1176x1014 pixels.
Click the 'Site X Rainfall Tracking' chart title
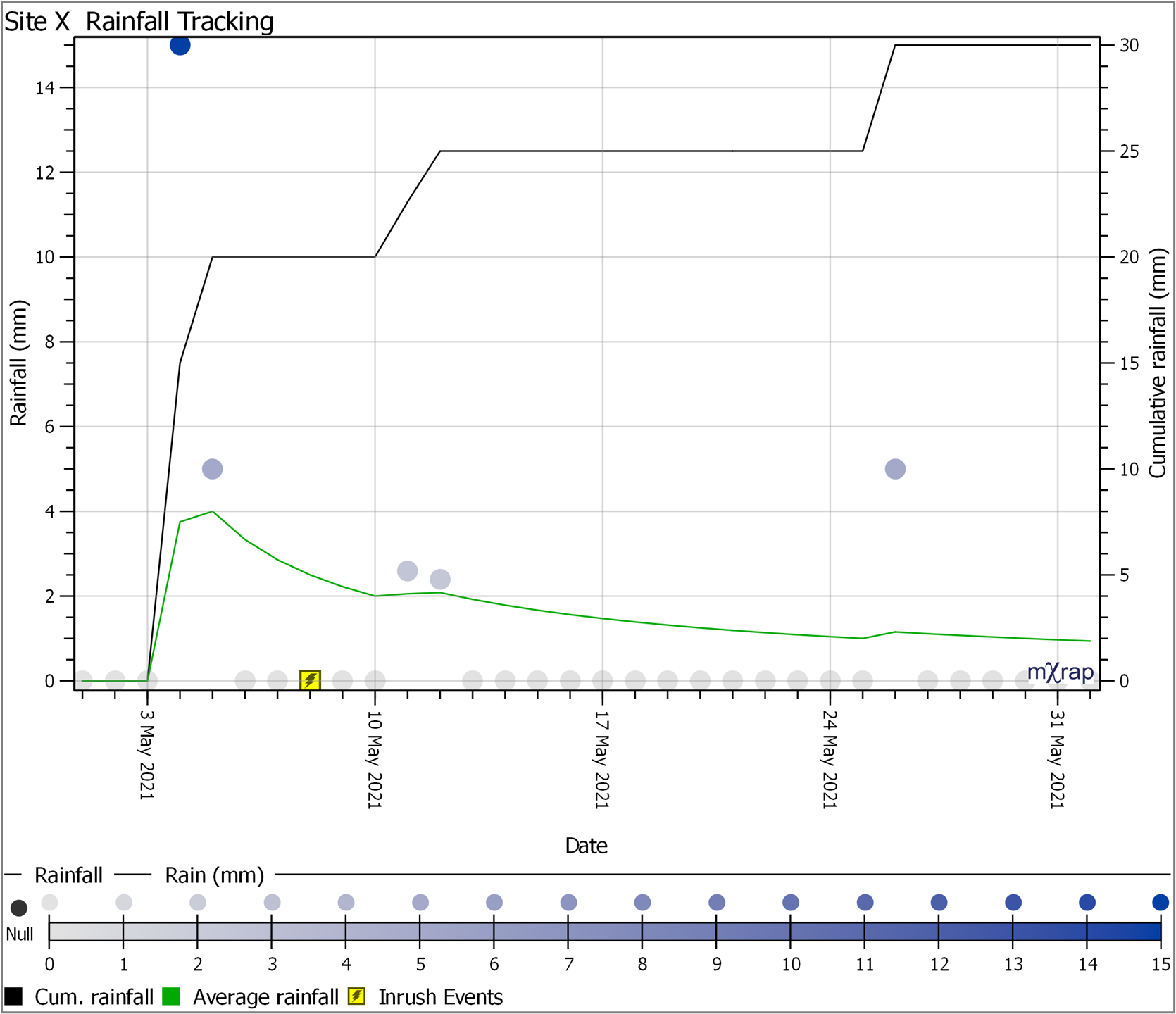click(139, 22)
